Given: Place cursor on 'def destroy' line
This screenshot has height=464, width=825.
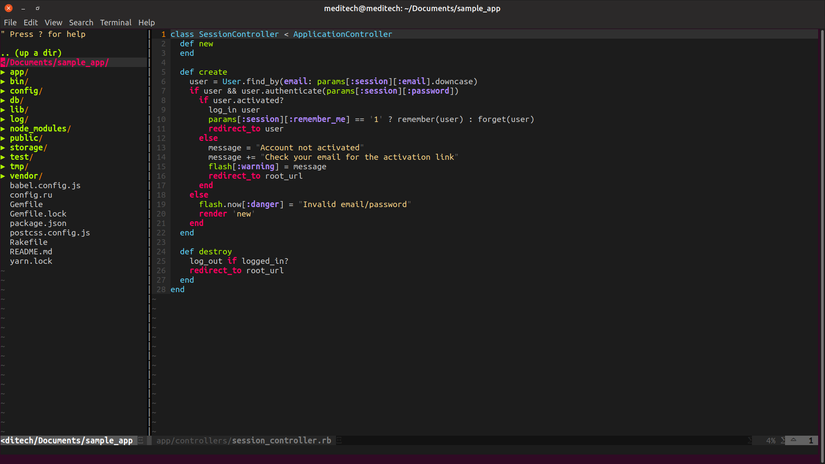Looking at the screenshot, I should click(x=205, y=252).
